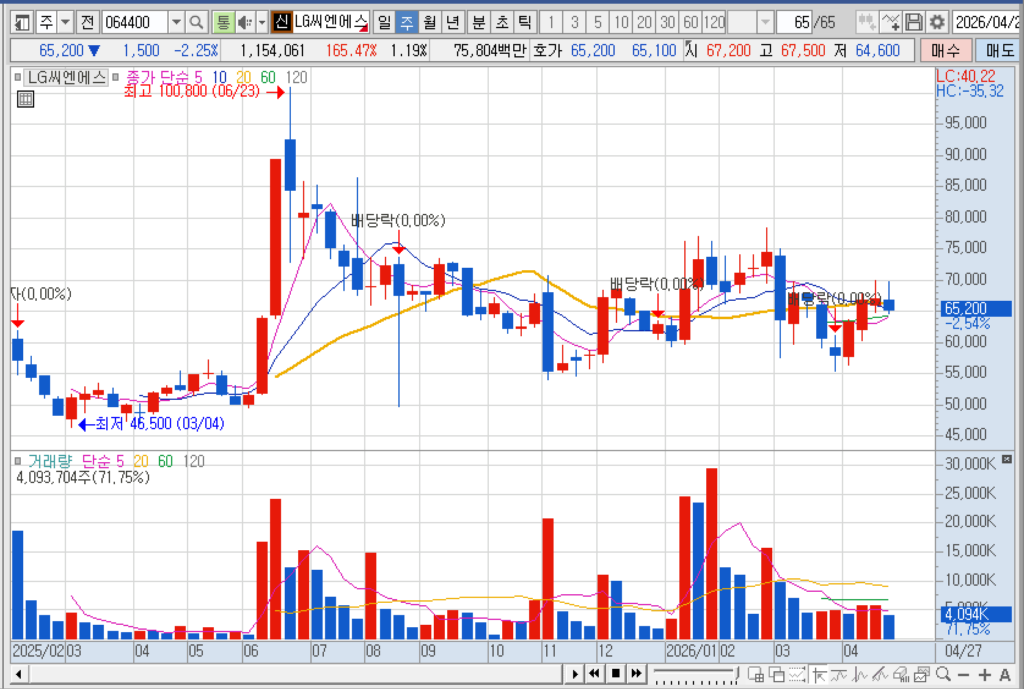
Task: Select the 5 interval button
Action: [598, 23]
